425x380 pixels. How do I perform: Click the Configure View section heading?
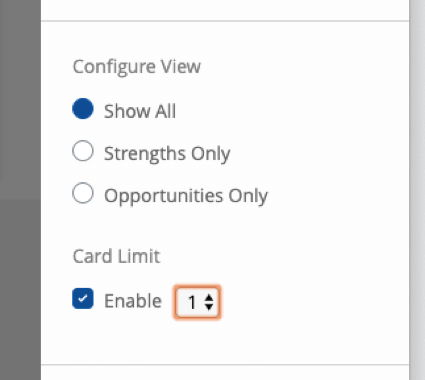137,67
